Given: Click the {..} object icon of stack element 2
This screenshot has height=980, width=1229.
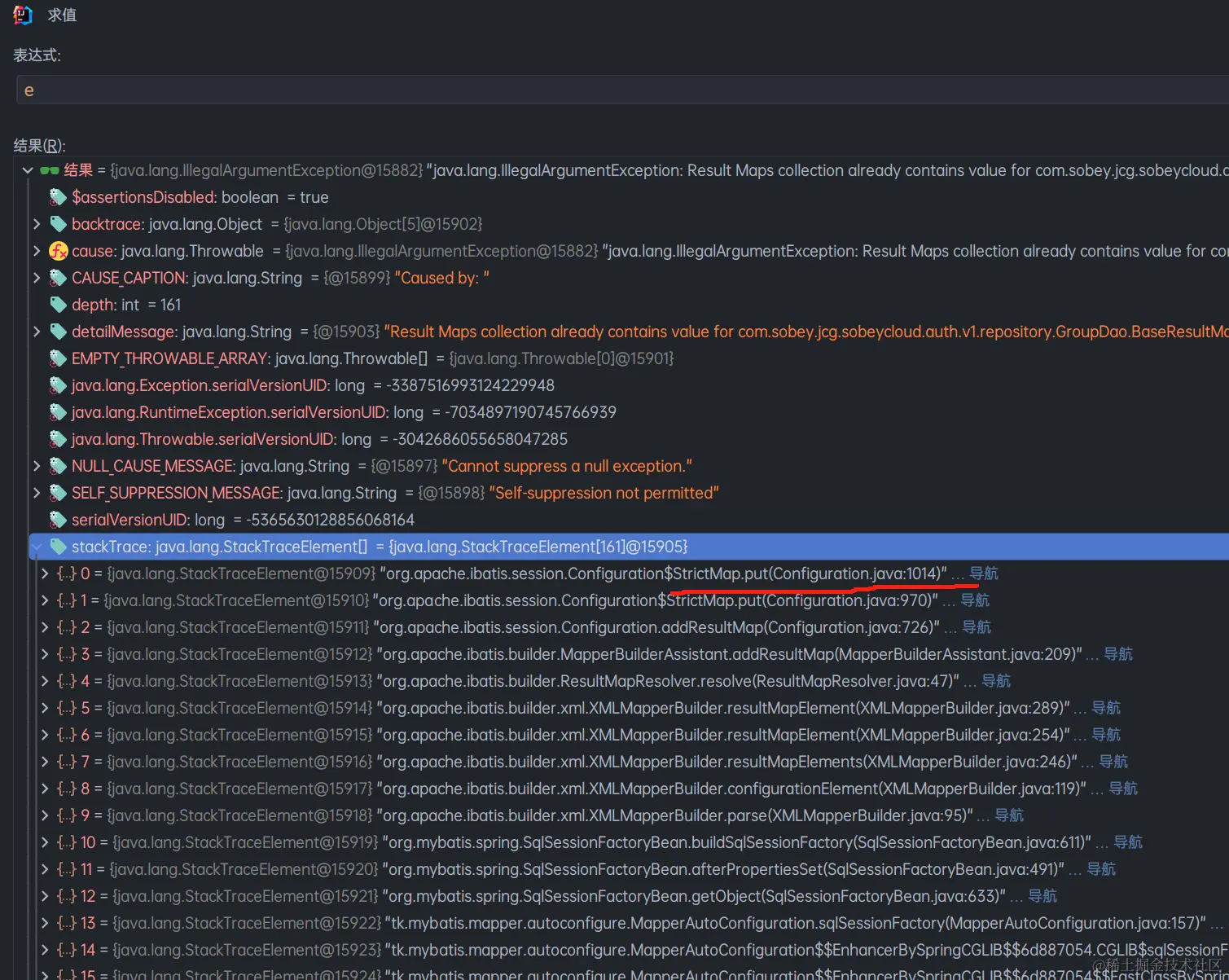Looking at the screenshot, I should click(67, 627).
